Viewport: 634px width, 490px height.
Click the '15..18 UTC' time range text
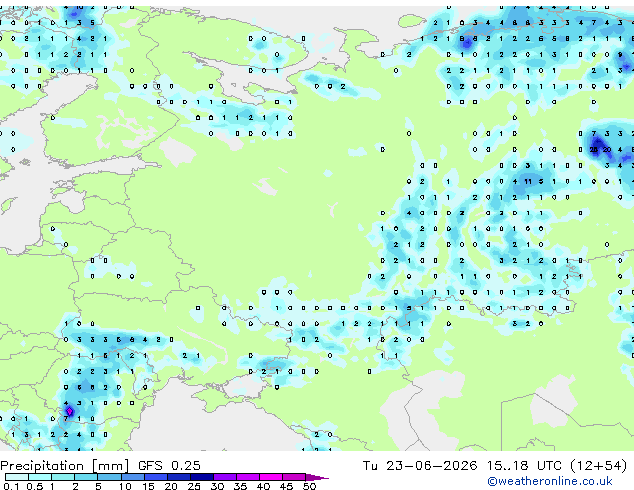[524, 466]
